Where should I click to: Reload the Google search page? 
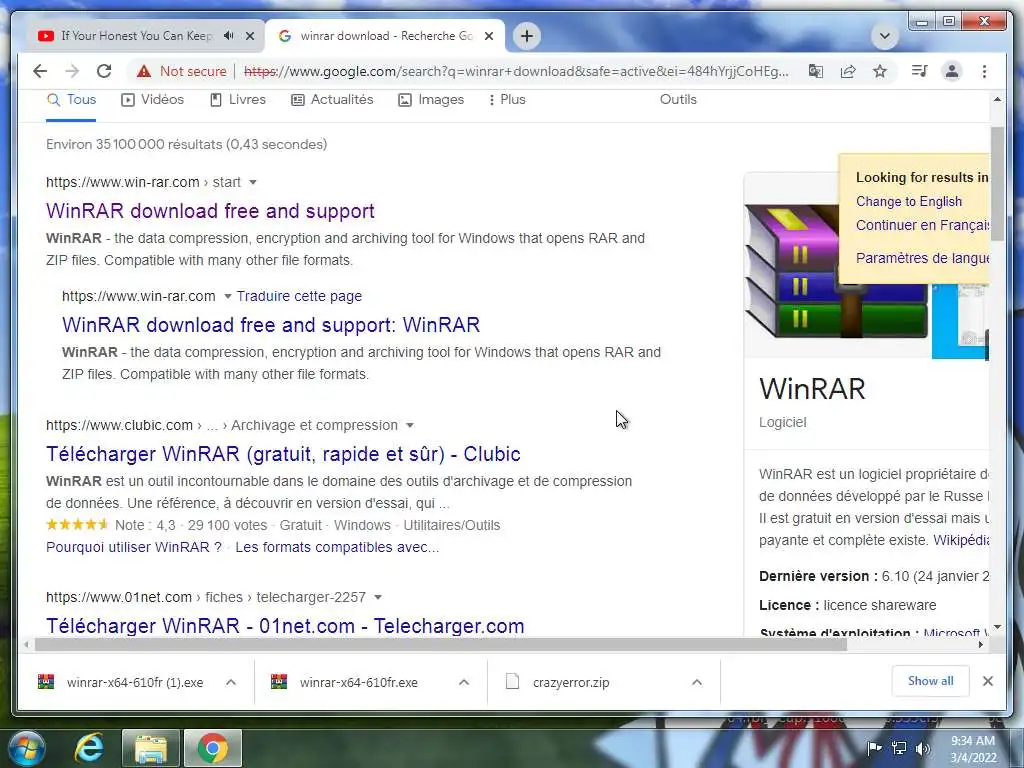pos(104,71)
